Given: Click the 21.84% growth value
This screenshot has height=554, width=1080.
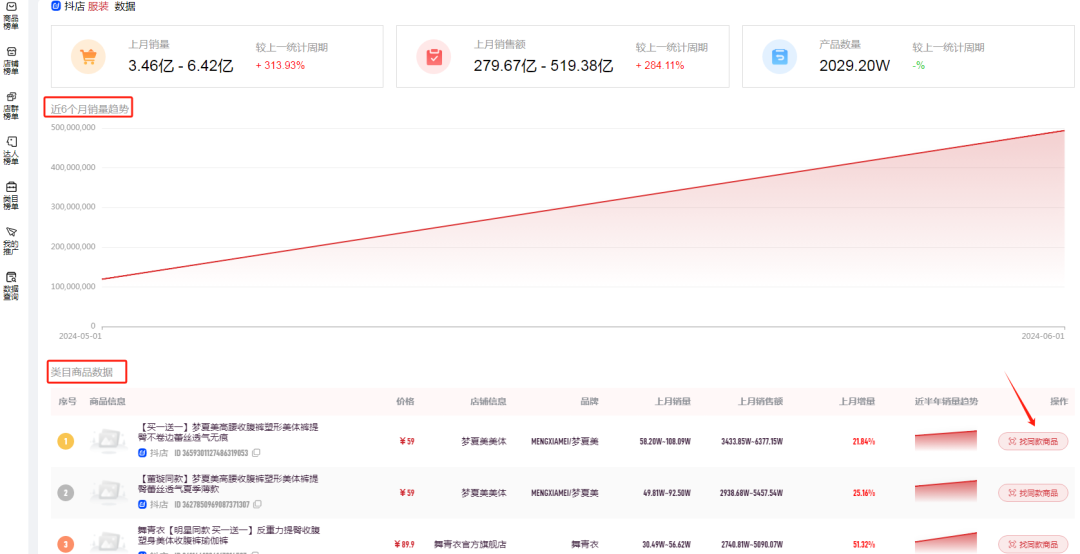Looking at the screenshot, I should tap(864, 441).
